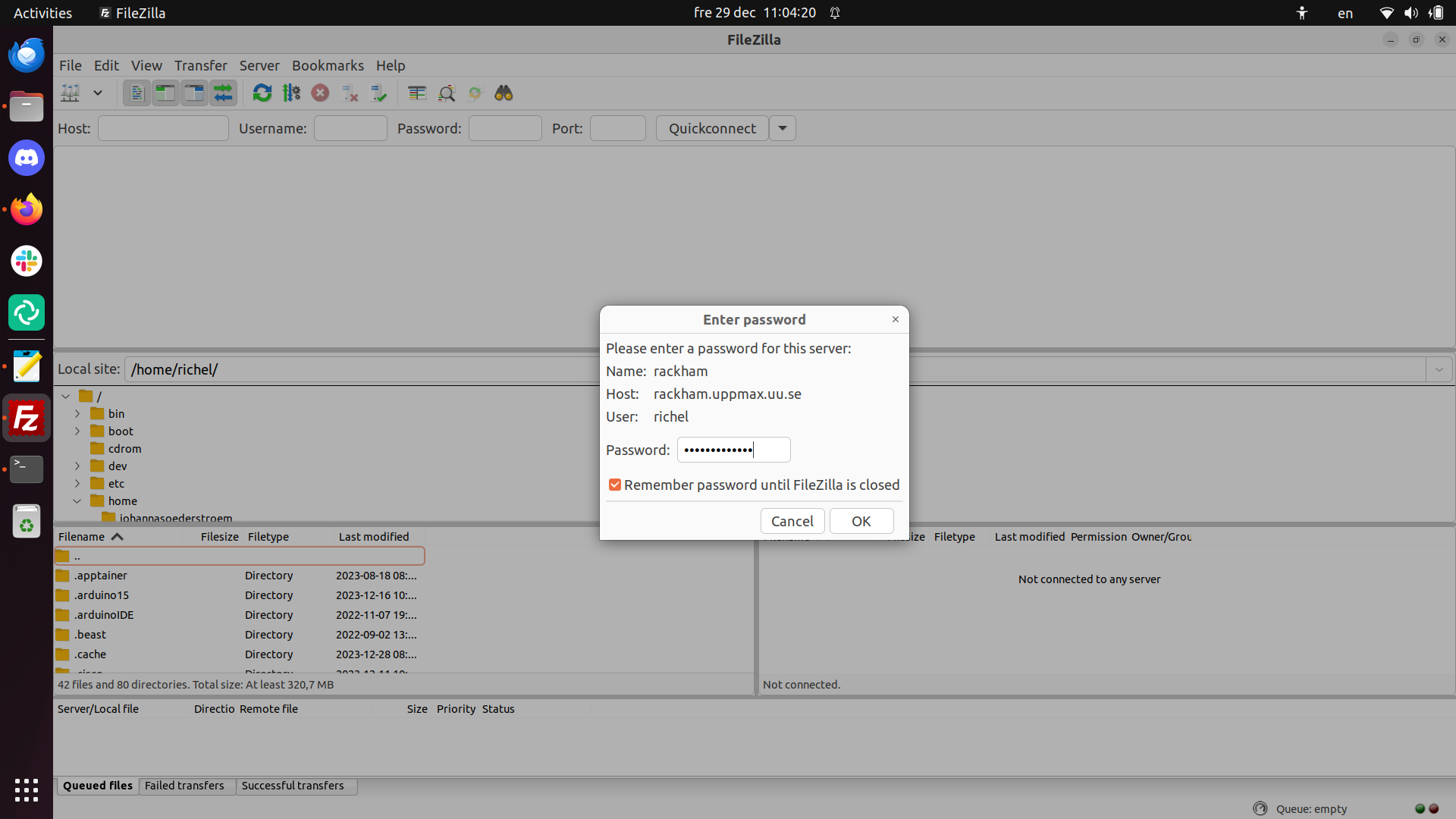
Task: Open the Site Manager dropdown arrow
Action: 98,93
